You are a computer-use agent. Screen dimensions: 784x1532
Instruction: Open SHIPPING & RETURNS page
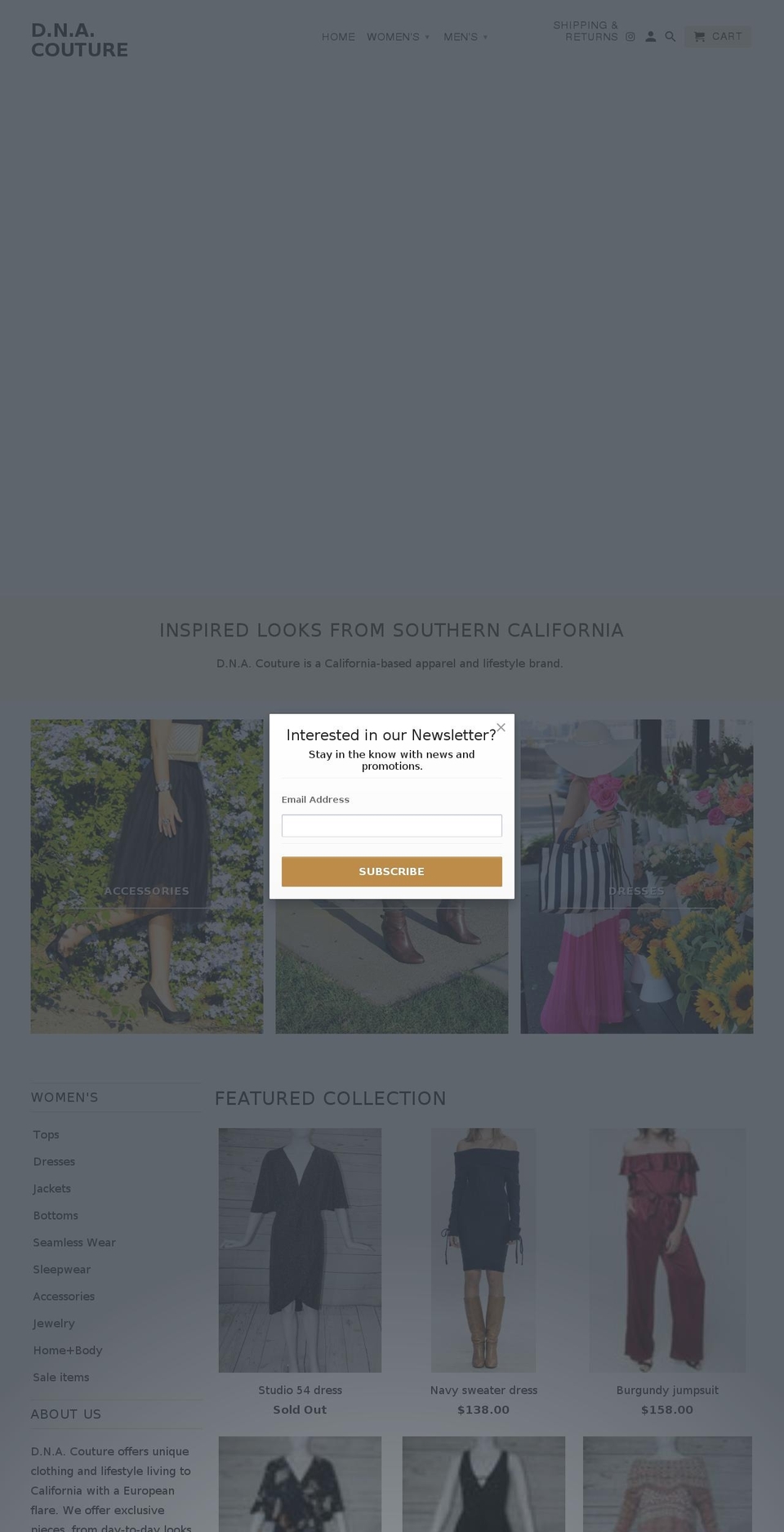pyautogui.click(x=586, y=31)
